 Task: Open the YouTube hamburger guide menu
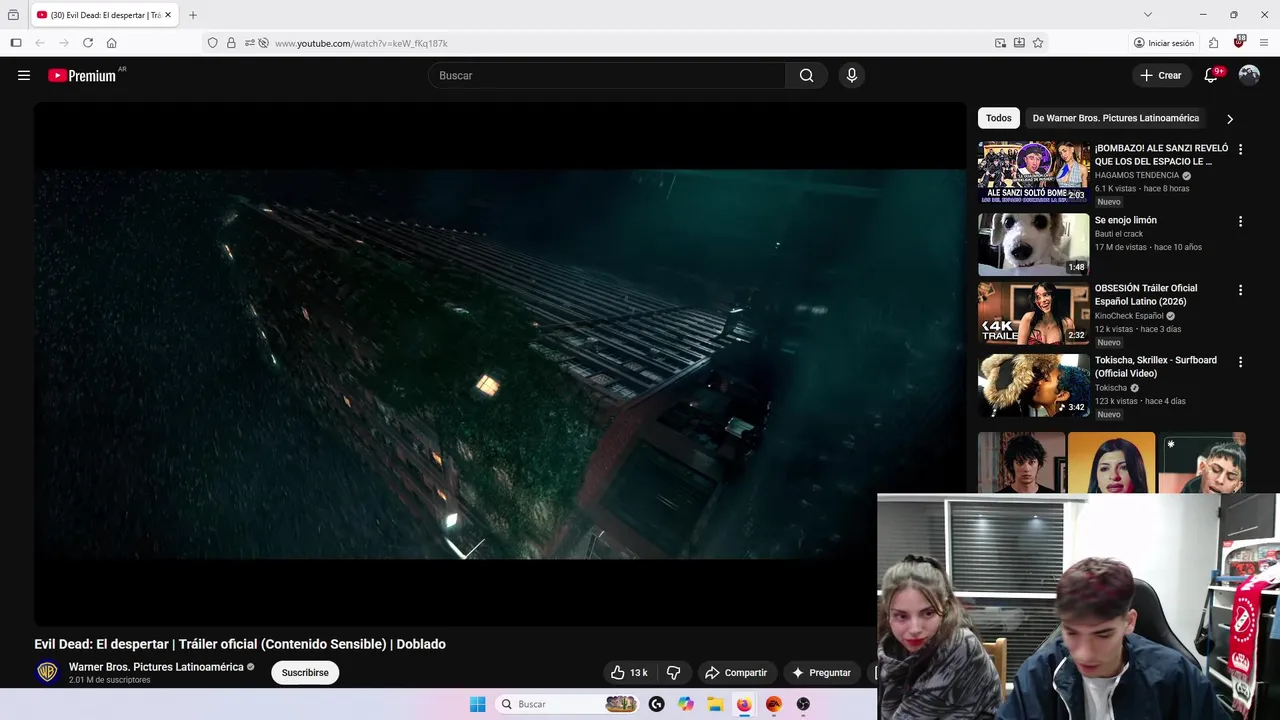point(24,75)
